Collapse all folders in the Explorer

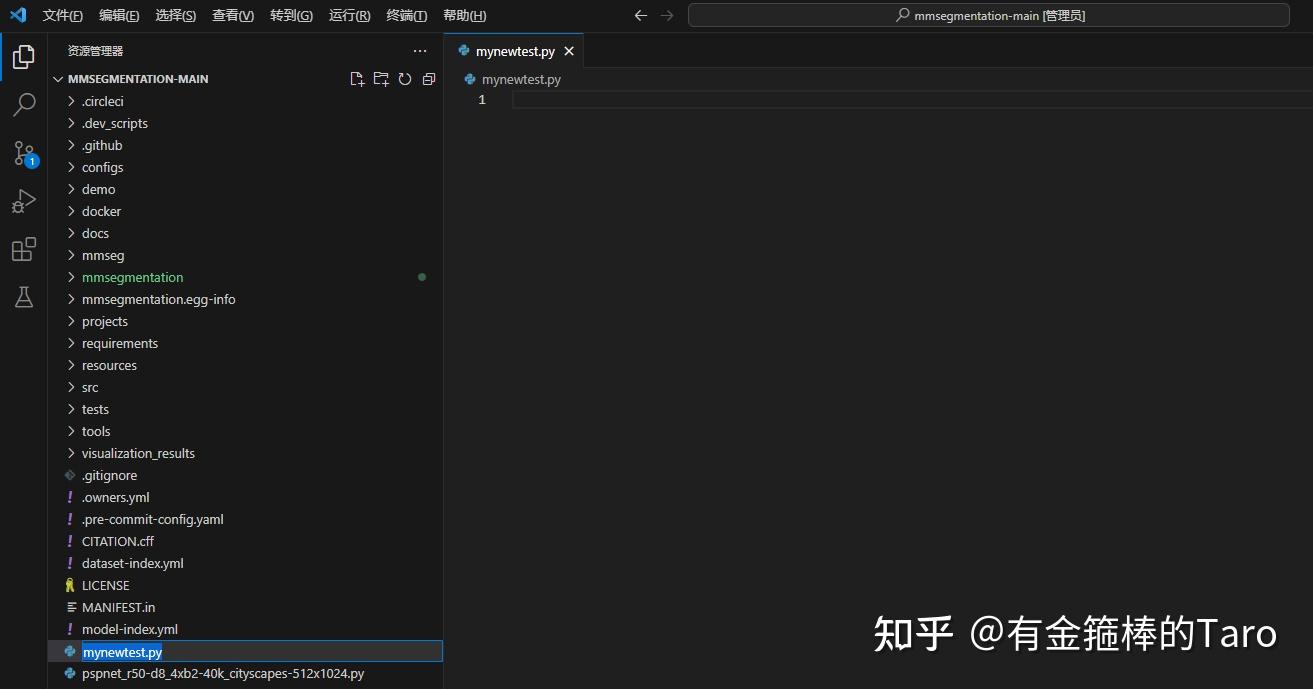pos(429,78)
